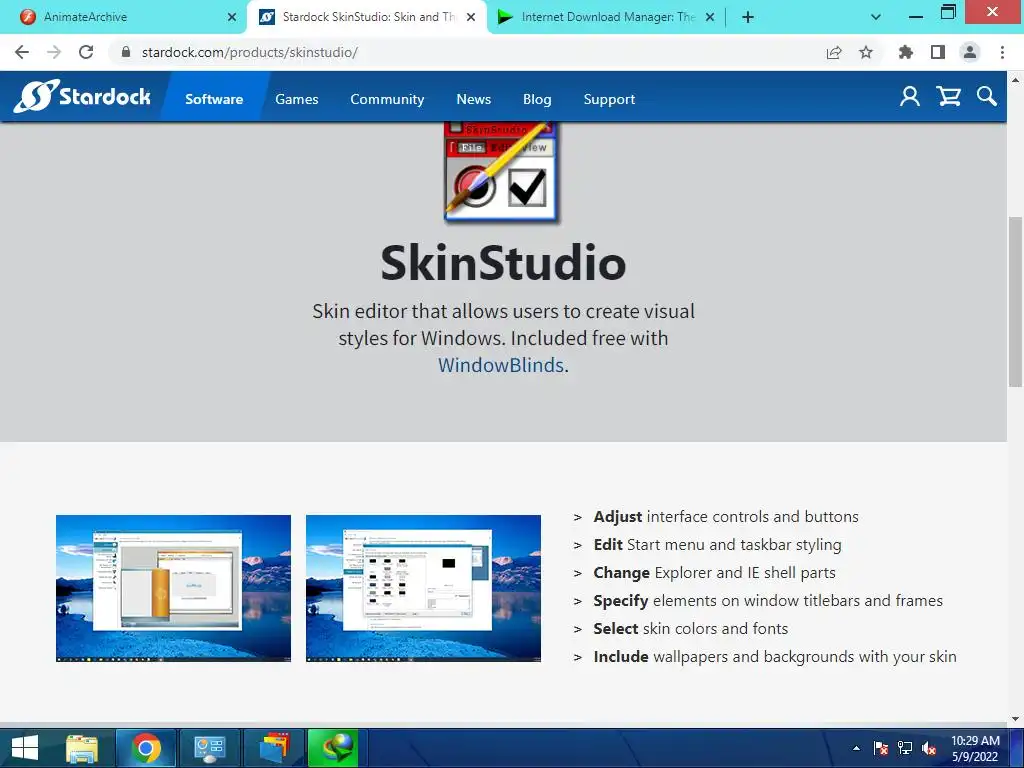Open File Explorer from the taskbar
The image size is (1024, 768).
[82, 748]
